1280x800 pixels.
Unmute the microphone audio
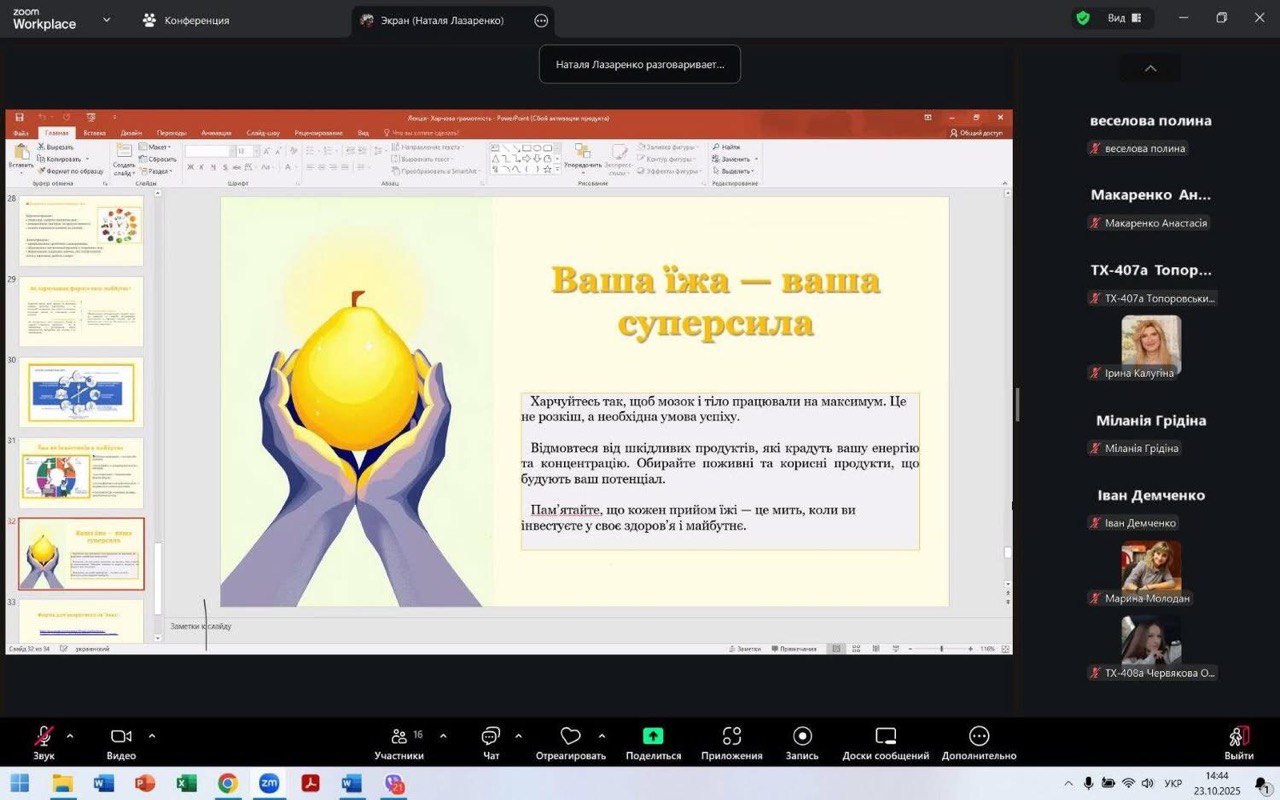(x=44, y=743)
